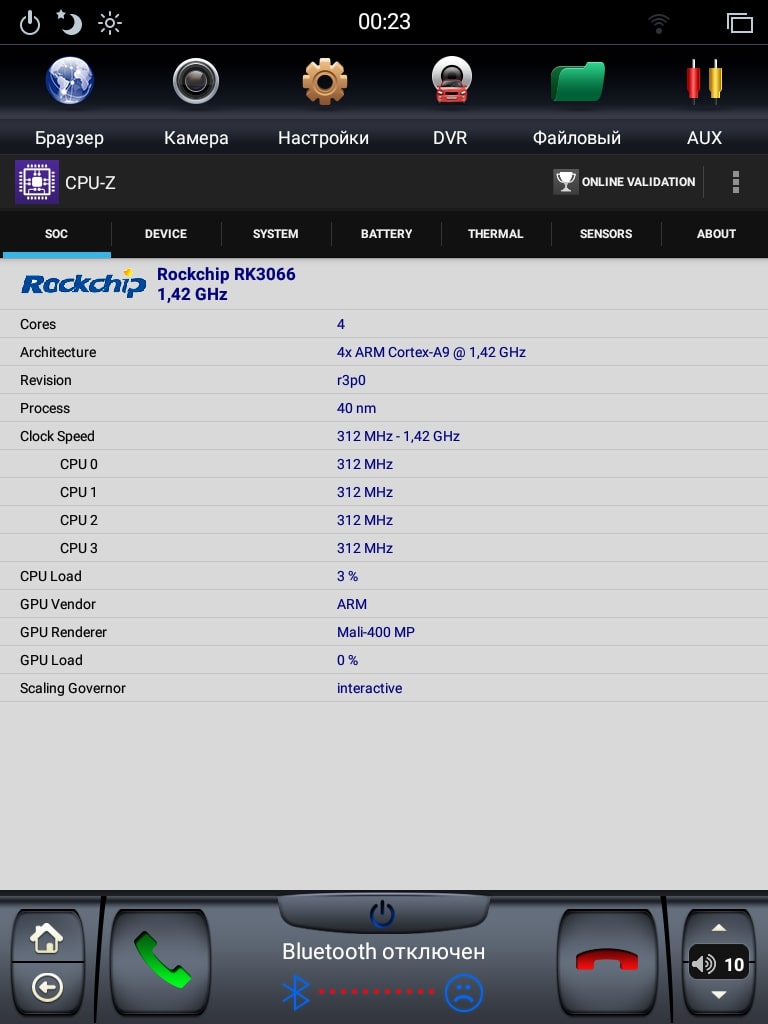Launch the DVR car camera icon
The width and height of the screenshot is (768, 1024).
click(x=451, y=80)
